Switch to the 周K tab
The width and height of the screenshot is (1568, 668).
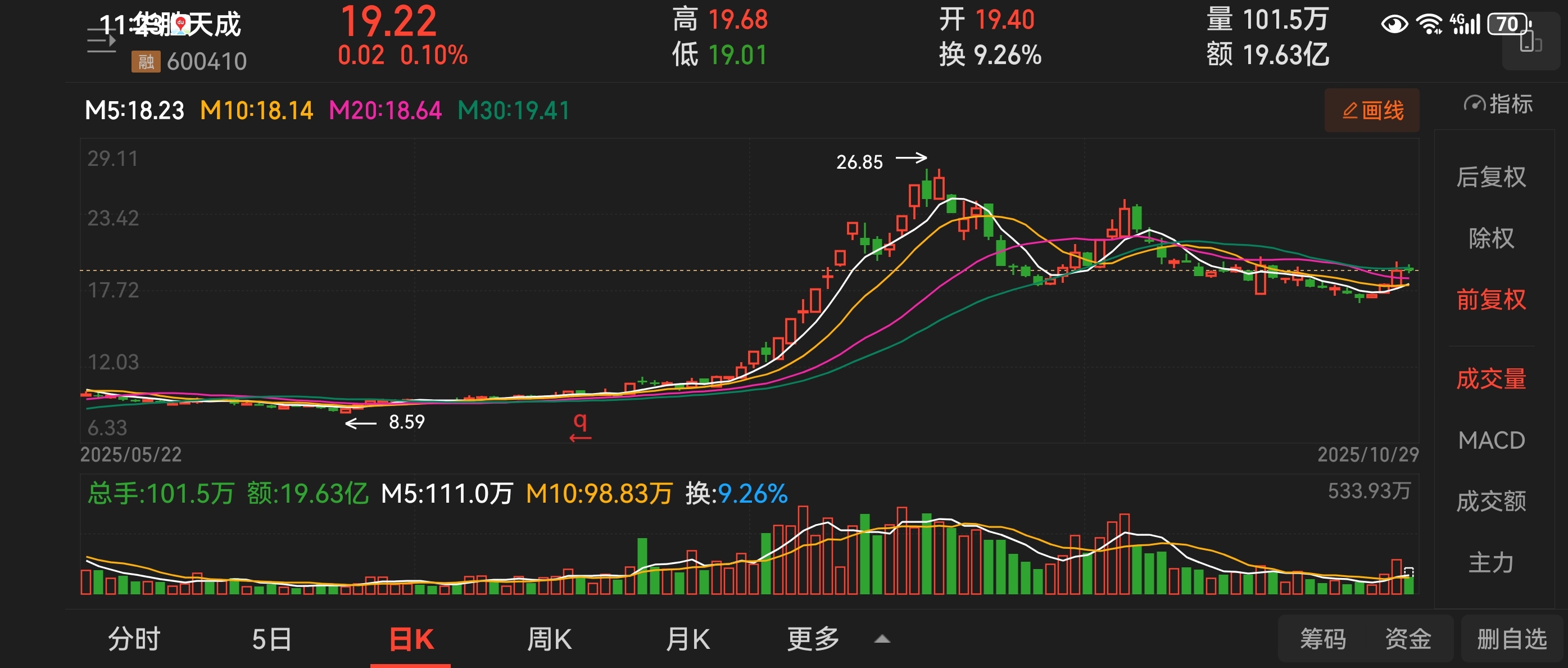tap(549, 639)
